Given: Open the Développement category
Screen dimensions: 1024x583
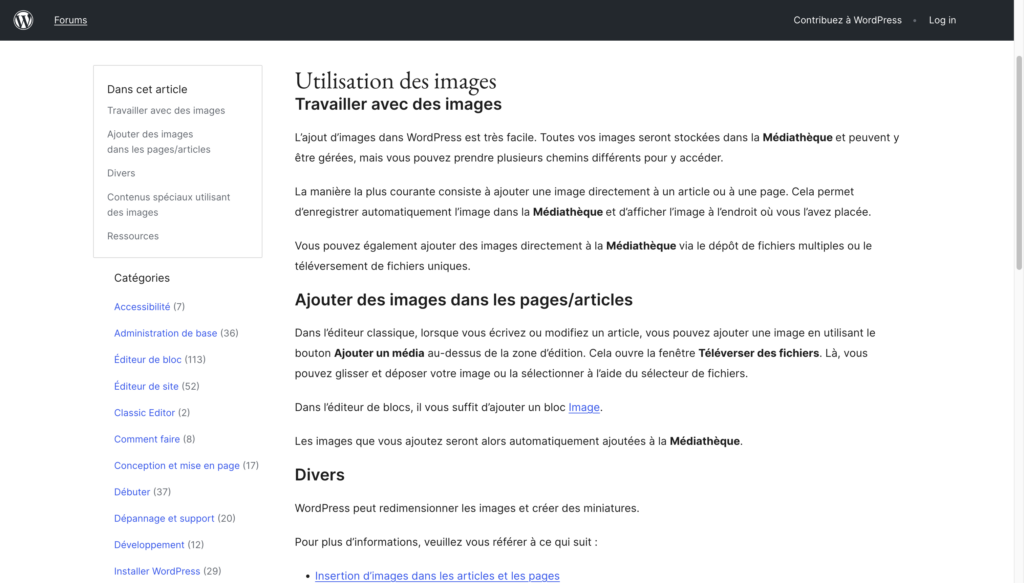Looking at the screenshot, I should tap(149, 544).
